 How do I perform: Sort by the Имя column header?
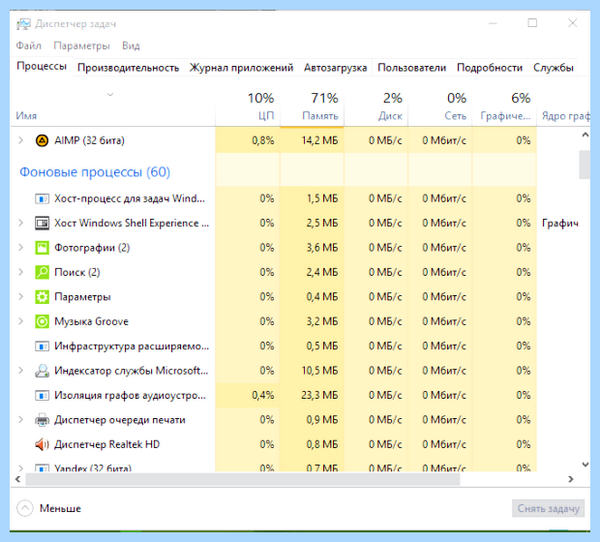click(112, 107)
